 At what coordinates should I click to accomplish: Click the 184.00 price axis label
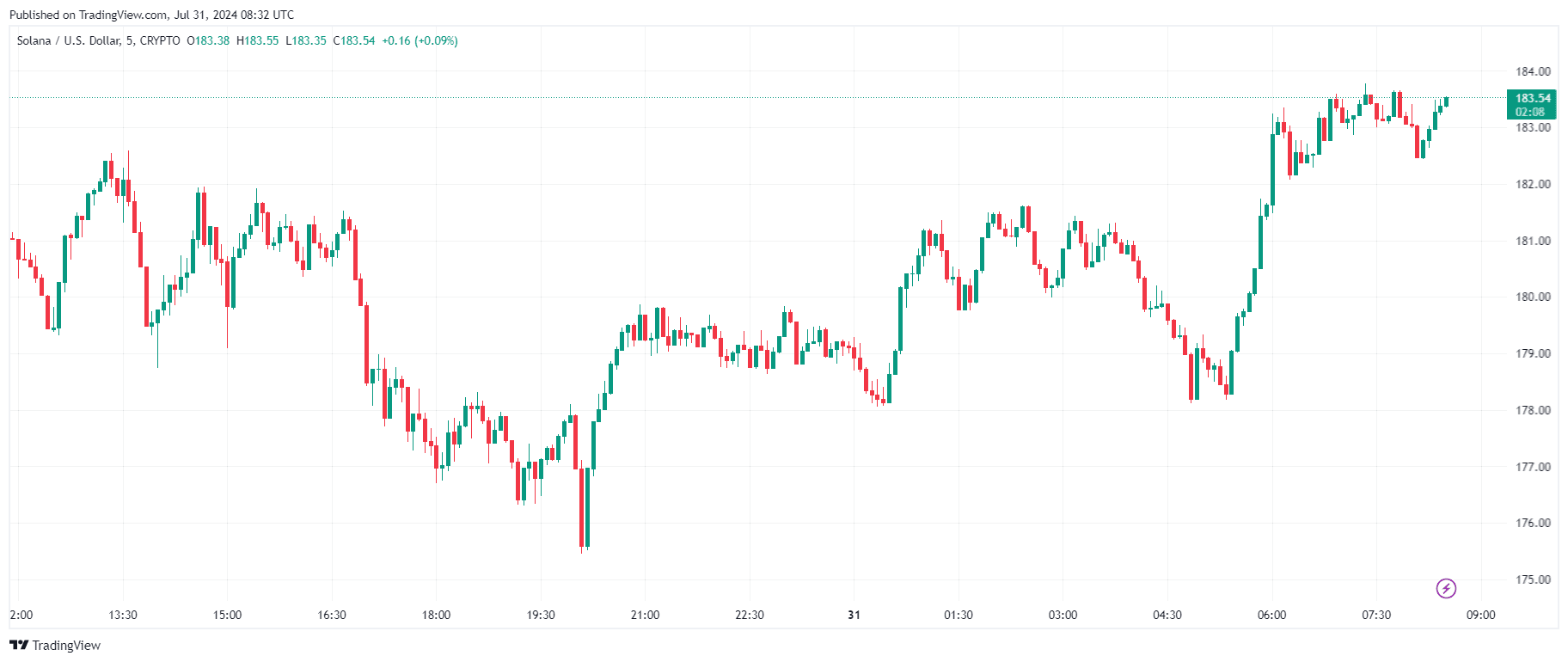point(1533,71)
